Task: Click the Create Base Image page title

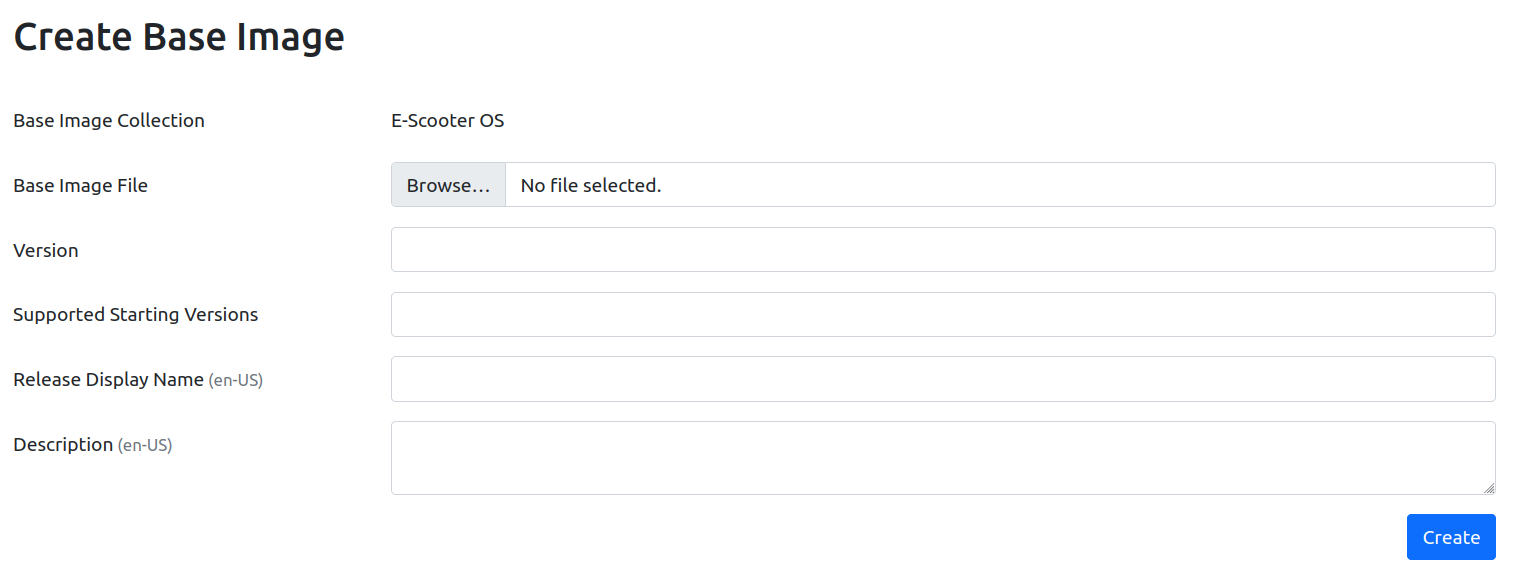Action: pyautogui.click(x=178, y=36)
